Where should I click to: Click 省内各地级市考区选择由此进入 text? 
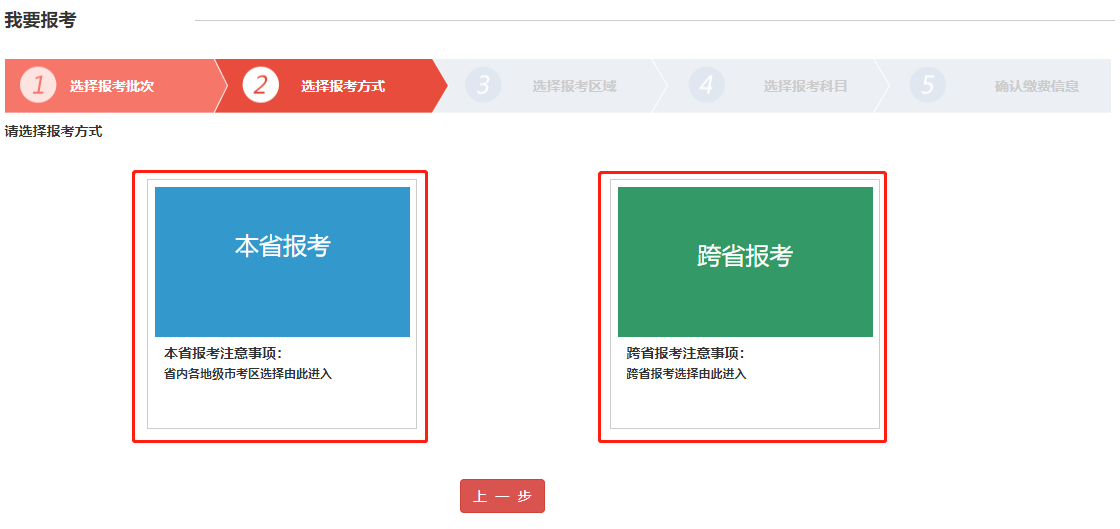(247, 374)
